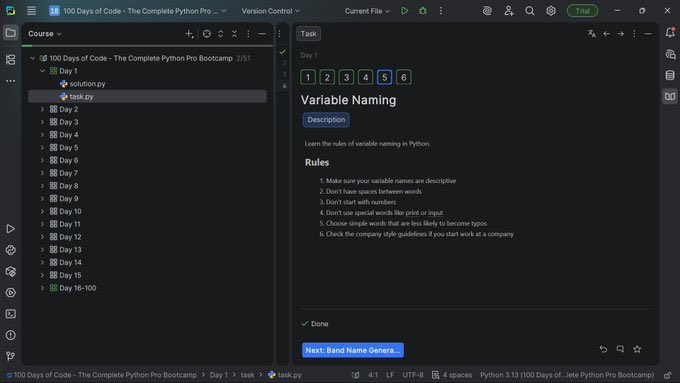Click the Trial license badge

(x=582, y=11)
